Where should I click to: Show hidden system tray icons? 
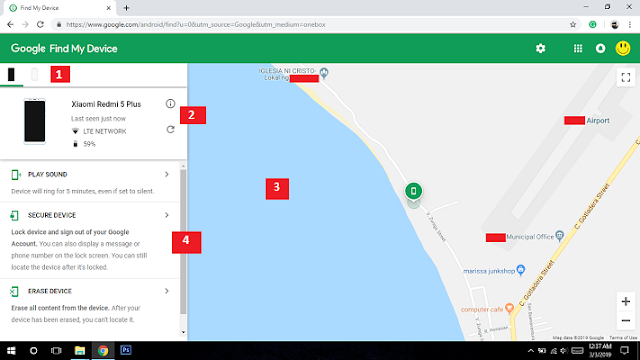coord(530,351)
